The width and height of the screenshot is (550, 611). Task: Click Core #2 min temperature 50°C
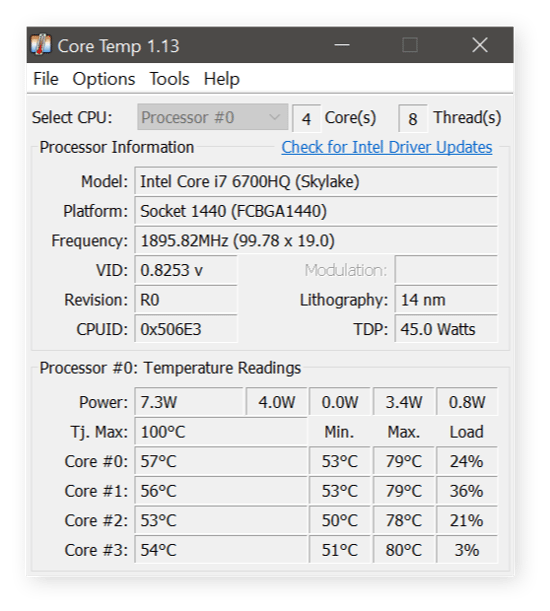340,520
